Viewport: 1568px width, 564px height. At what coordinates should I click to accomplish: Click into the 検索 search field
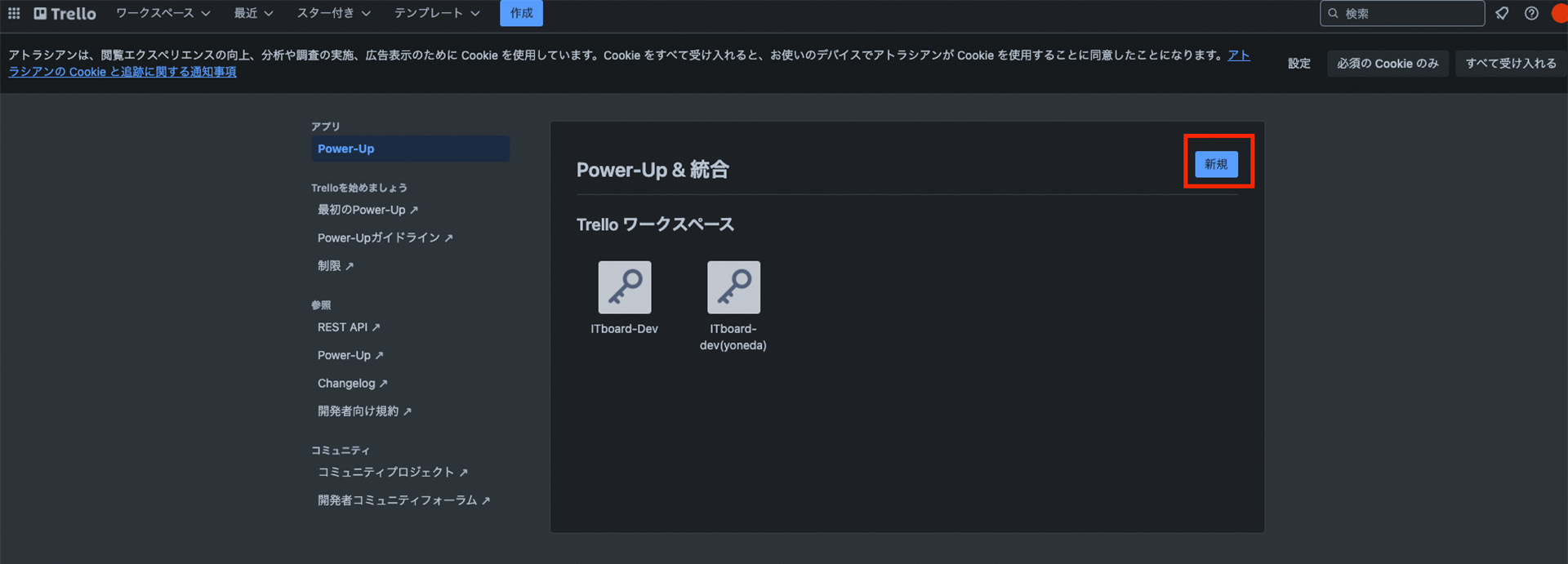(1409, 13)
